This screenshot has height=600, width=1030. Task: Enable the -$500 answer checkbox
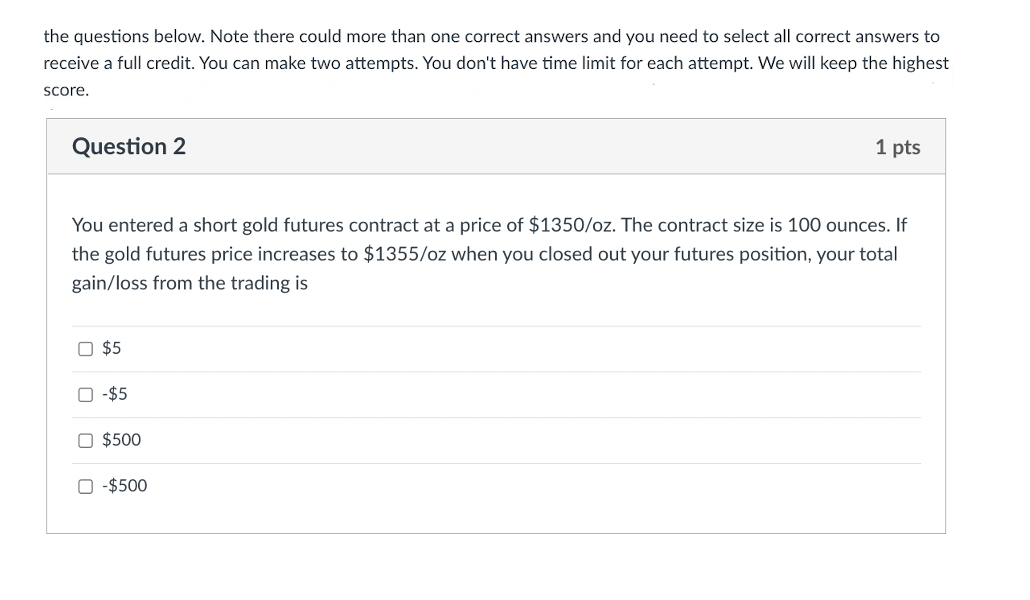85,486
